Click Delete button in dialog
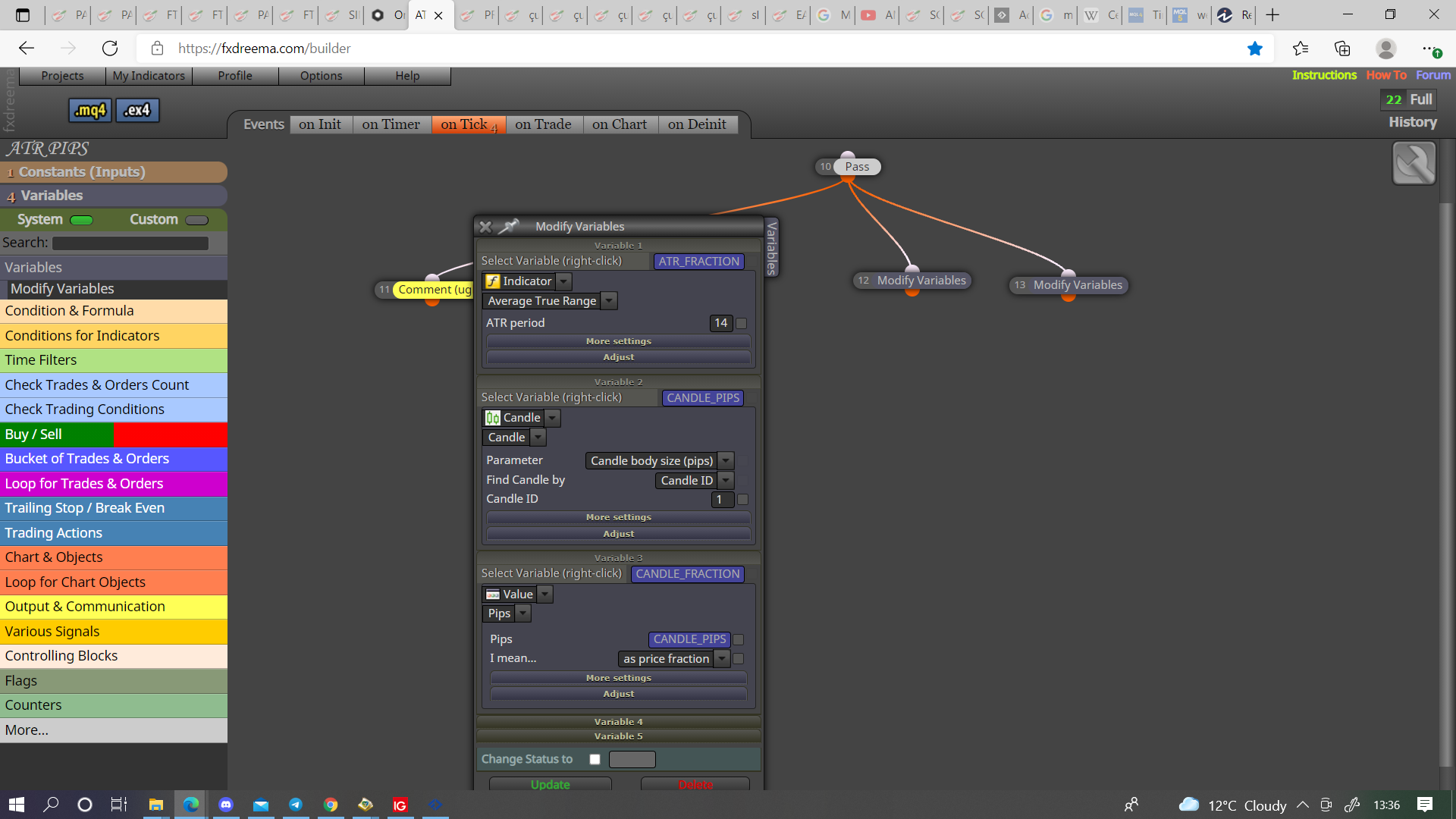The height and width of the screenshot is (819, 1456). 695,784
